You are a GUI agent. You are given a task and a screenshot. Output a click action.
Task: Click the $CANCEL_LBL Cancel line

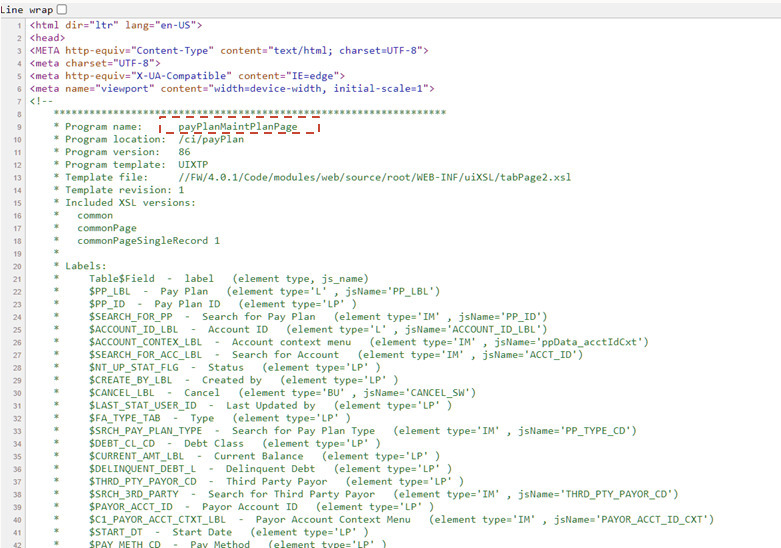282,393
